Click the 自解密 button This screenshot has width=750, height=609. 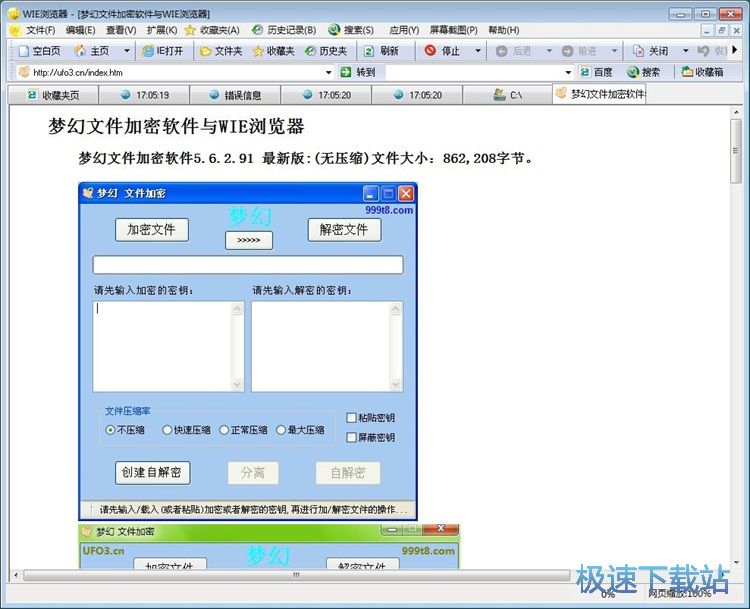pyautogui.click(x=348, y=473)
